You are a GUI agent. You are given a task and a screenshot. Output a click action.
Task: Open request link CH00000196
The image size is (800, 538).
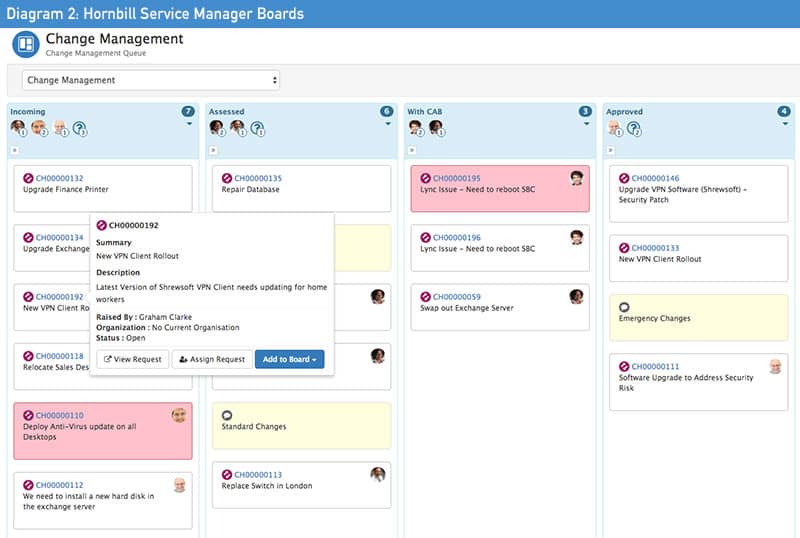point(457,237)
